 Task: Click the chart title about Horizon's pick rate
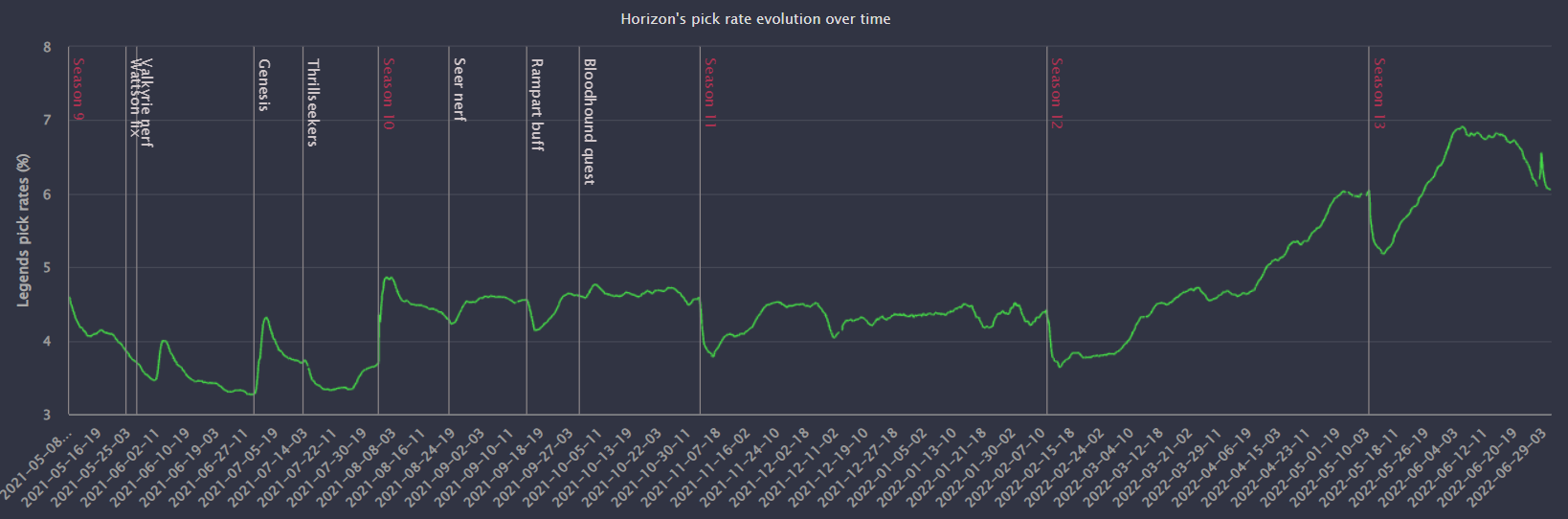point(755,19)
